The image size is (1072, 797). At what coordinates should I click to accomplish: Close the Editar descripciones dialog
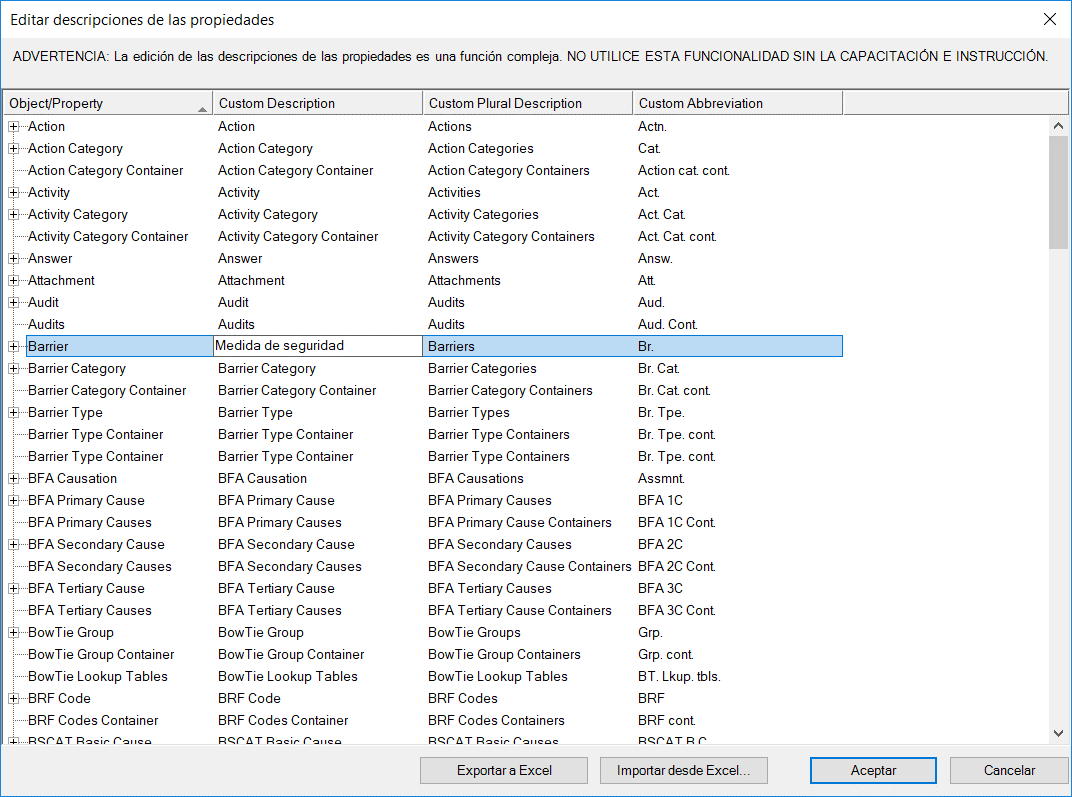[1049, 20]
